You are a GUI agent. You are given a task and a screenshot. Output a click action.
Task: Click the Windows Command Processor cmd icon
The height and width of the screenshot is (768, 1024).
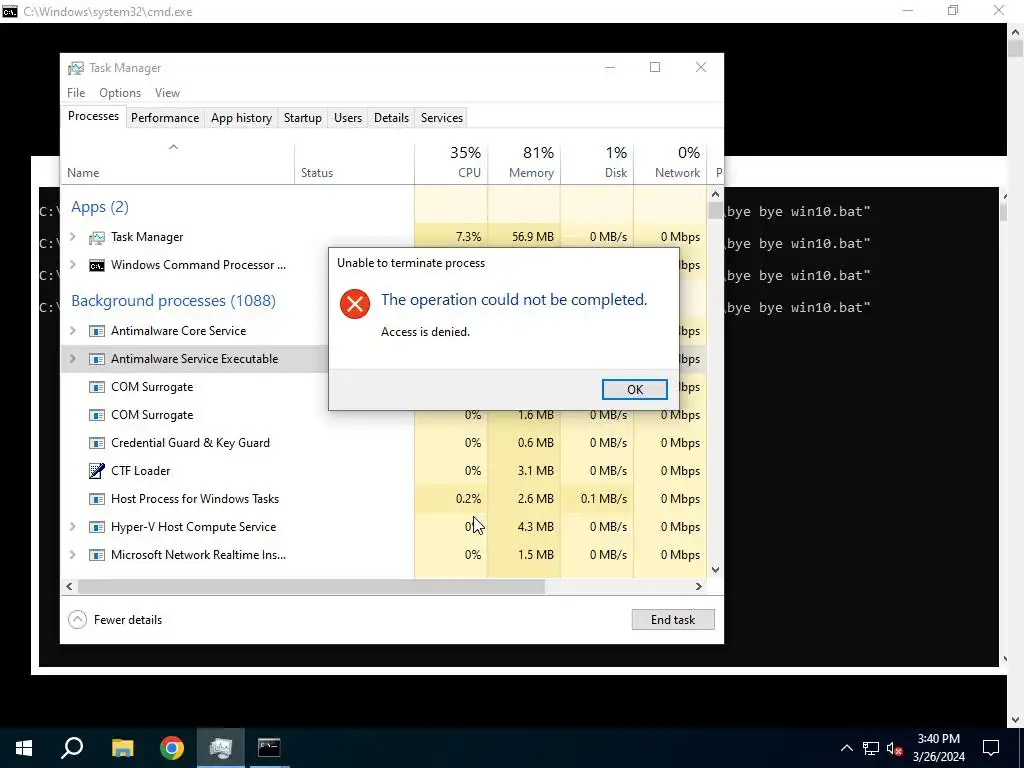tap(97, 266)
